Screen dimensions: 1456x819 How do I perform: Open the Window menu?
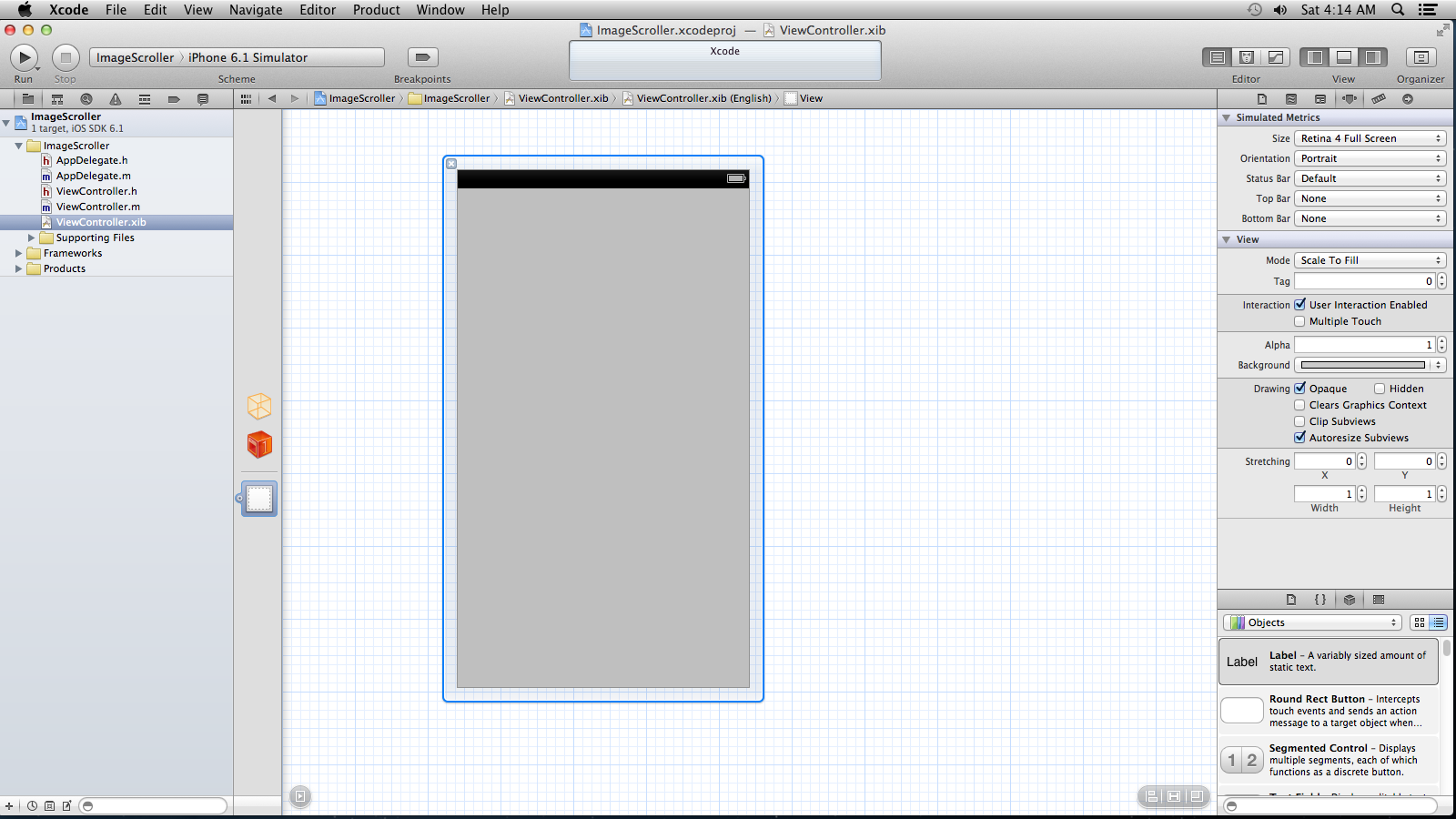tap(440, 10)
